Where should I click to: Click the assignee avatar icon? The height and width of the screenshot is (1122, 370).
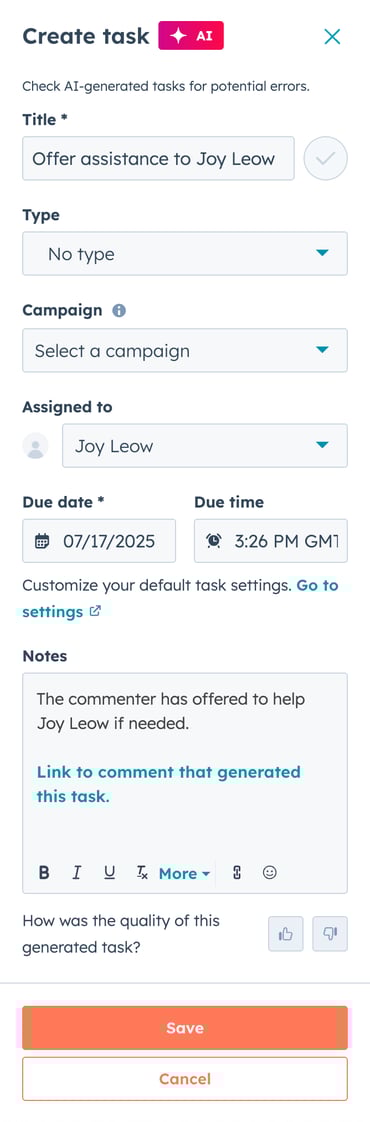(35, 446)
